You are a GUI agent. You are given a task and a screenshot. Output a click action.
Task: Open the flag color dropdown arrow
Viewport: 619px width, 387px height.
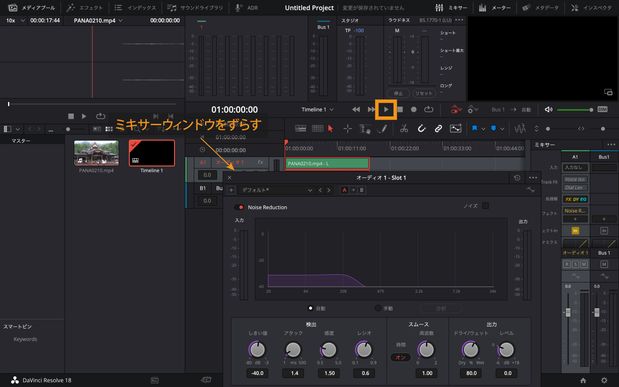tap(483, 129)
